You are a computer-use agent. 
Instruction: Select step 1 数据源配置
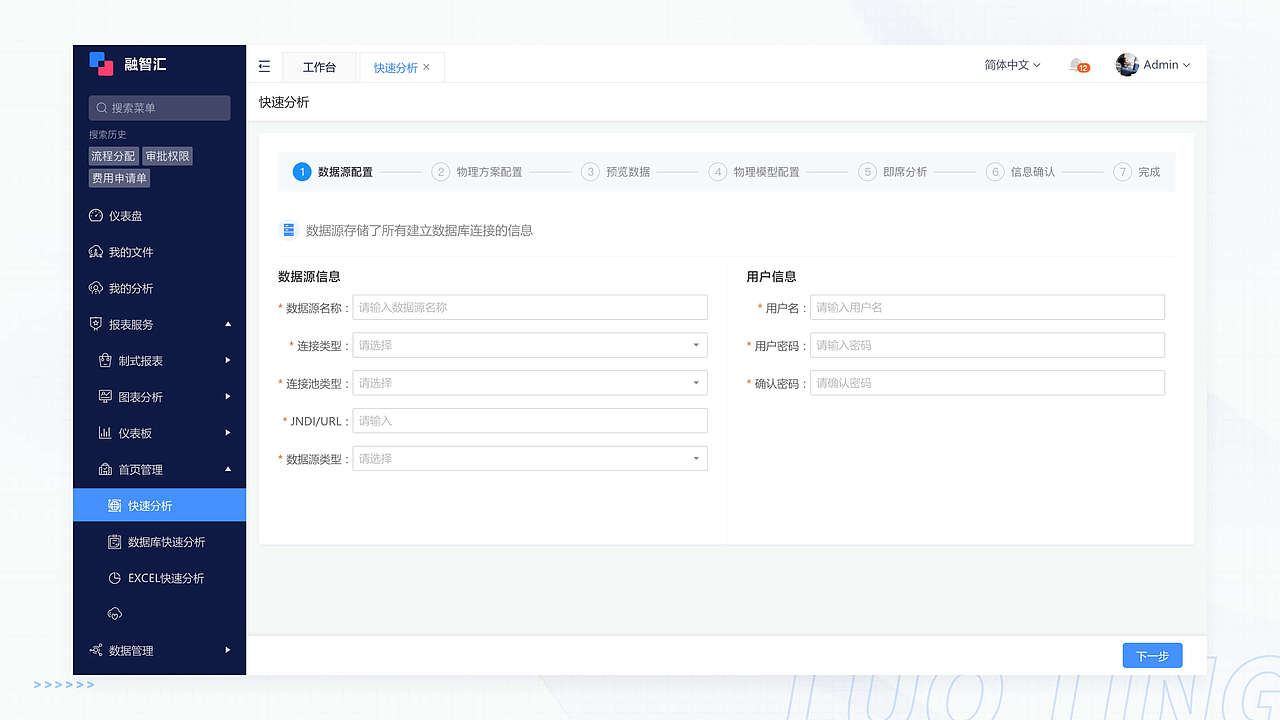point(333,172)
